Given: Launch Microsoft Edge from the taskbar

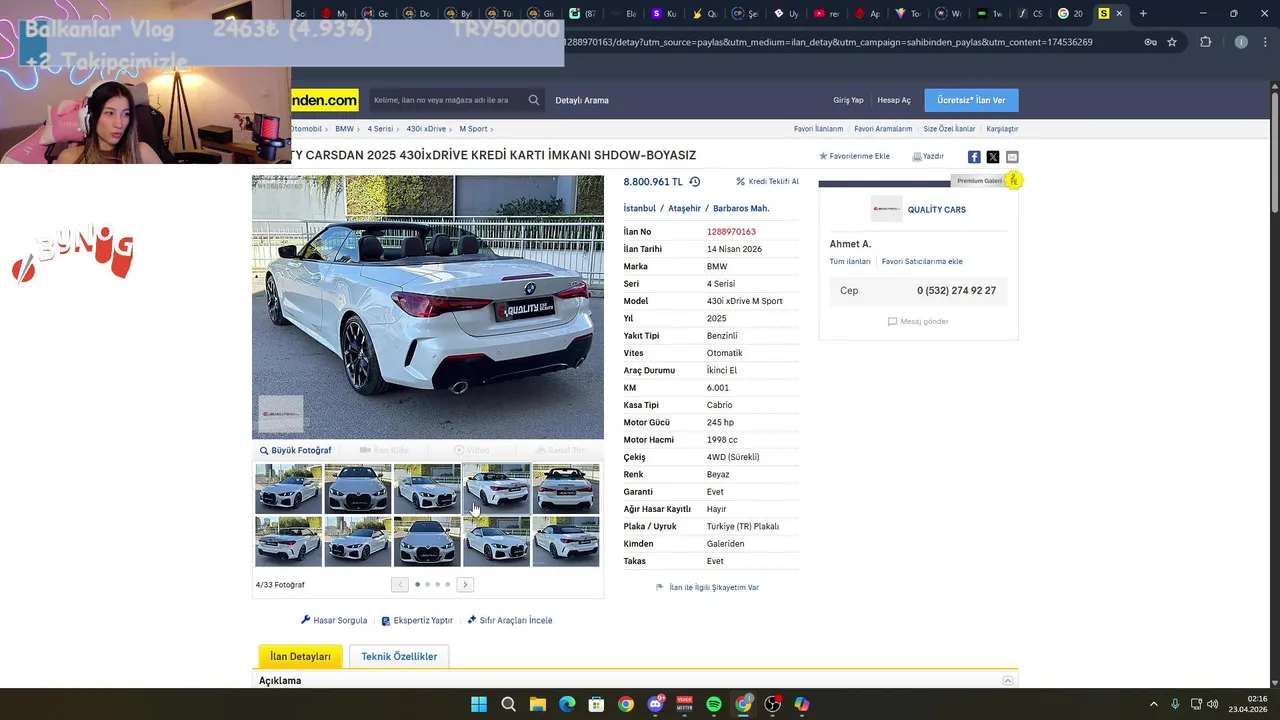Looking at the screenshot, I should tap(567, 704).
